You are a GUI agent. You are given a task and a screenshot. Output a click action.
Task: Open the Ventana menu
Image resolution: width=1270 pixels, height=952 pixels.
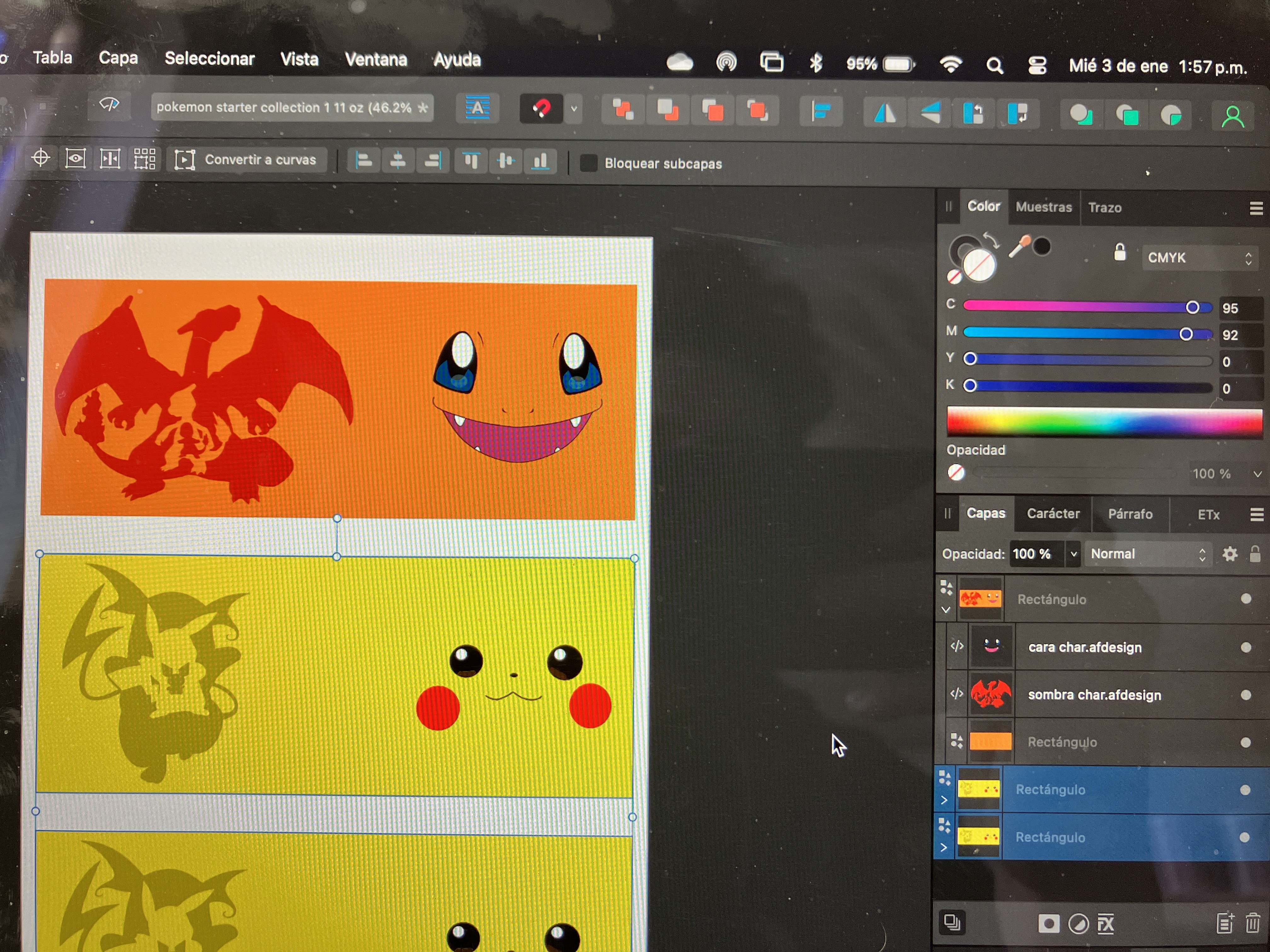tap(376, 60)
